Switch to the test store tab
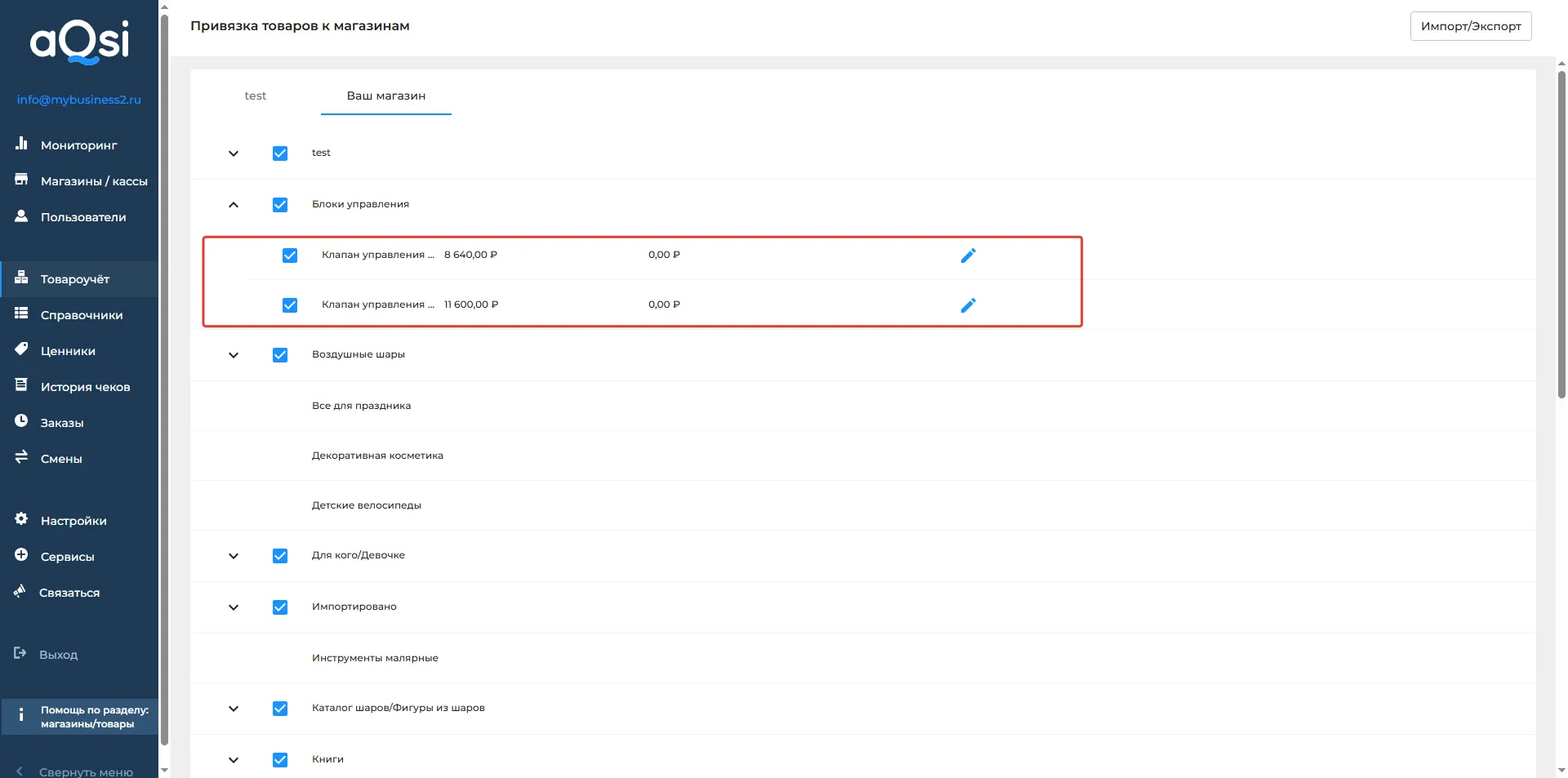This screenshot has height=778, width=1568. 256,96
